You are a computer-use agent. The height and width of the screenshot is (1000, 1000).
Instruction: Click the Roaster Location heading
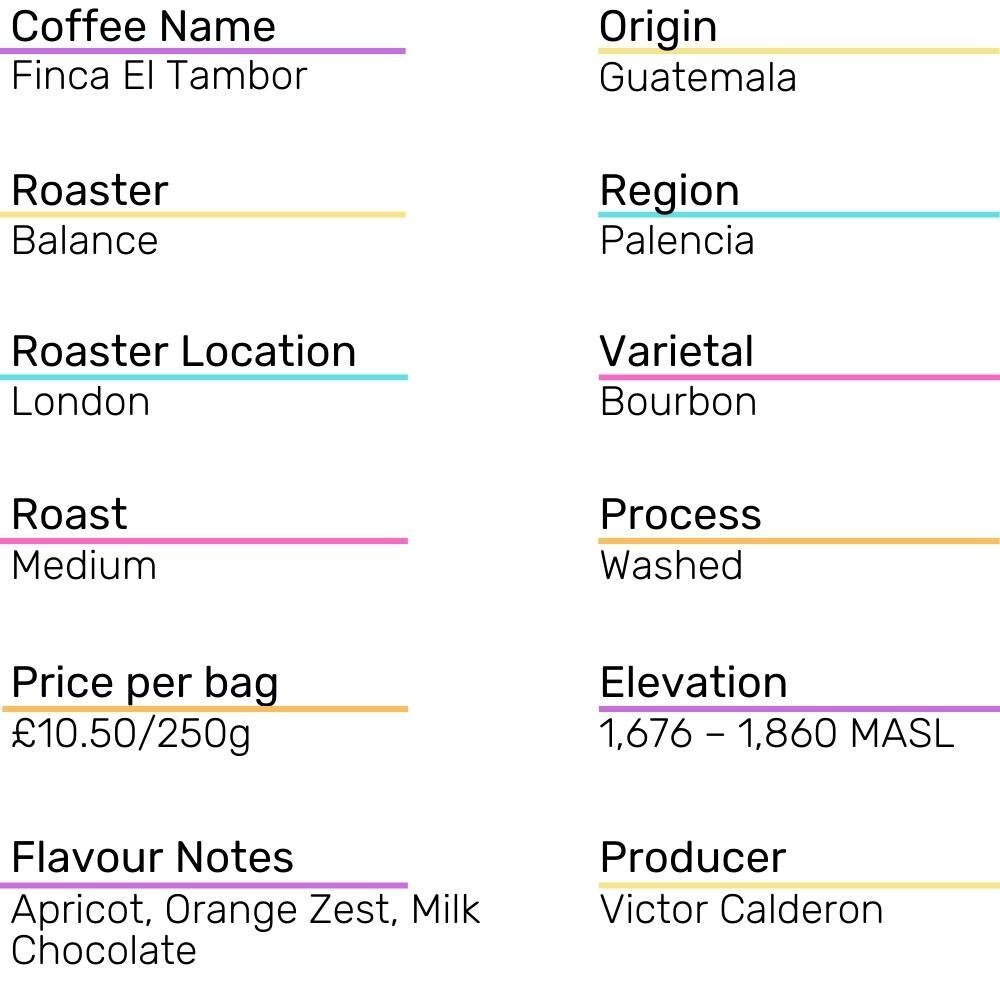point(184,352)
